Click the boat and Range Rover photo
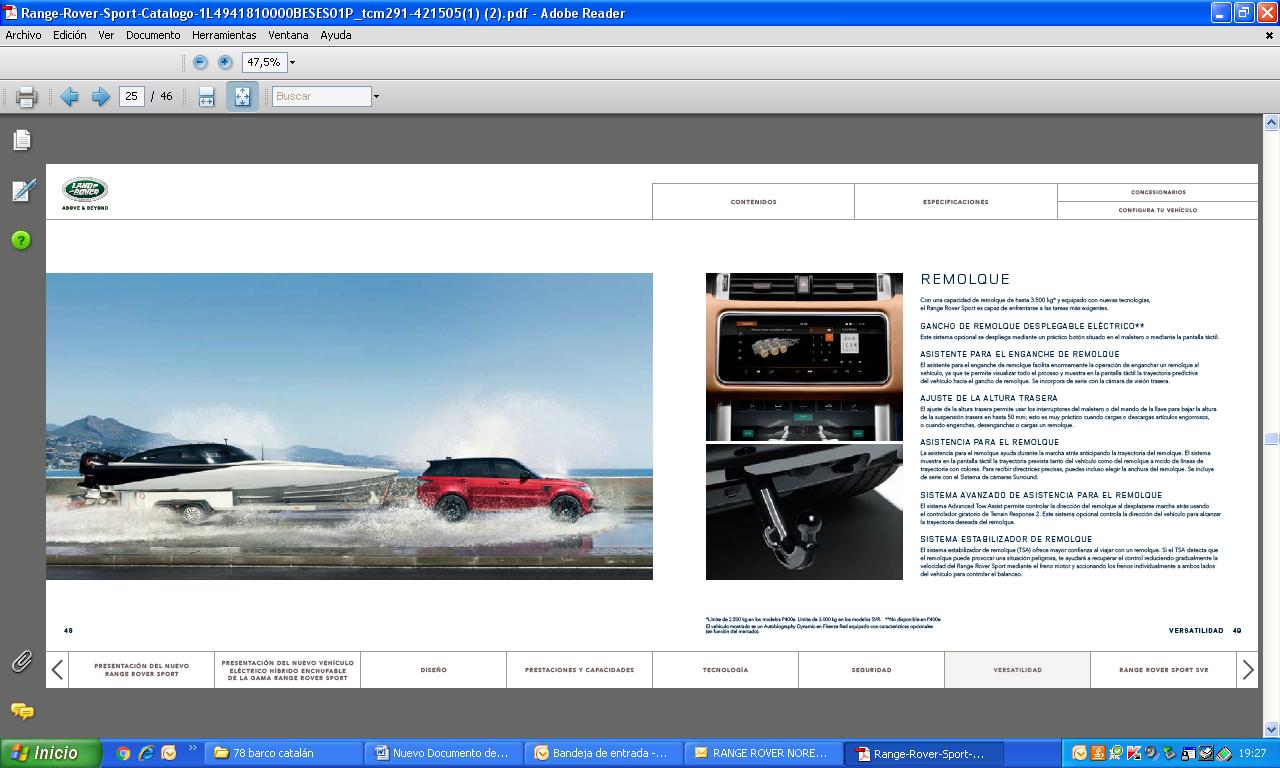This screenshot has height=768, width=1280. pos(349,426)
